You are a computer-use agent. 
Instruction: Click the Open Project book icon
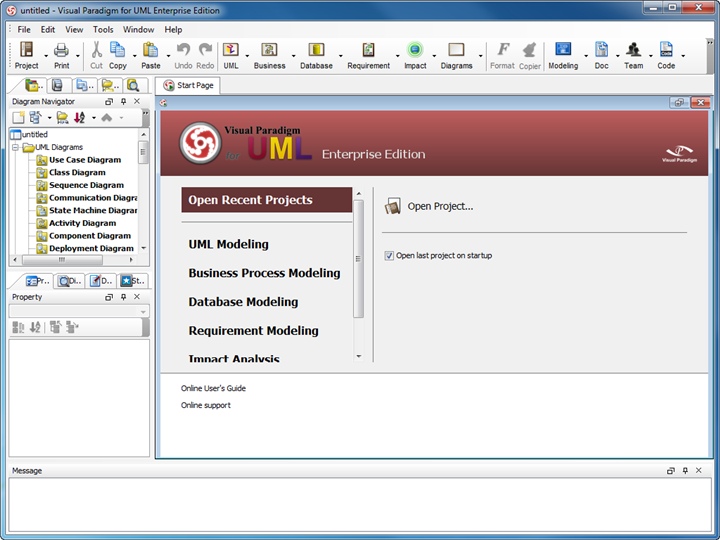click(393, 206)
